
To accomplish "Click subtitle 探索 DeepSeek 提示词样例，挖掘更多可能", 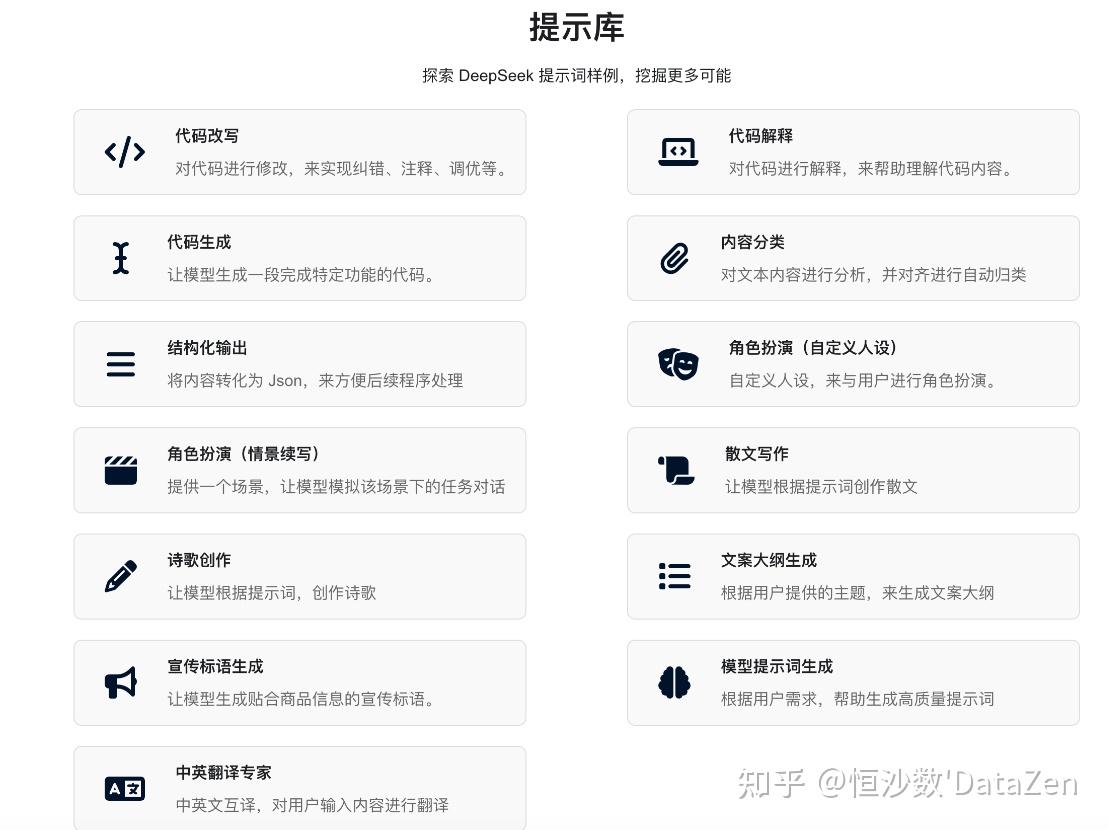I will (x=577, y=76).
